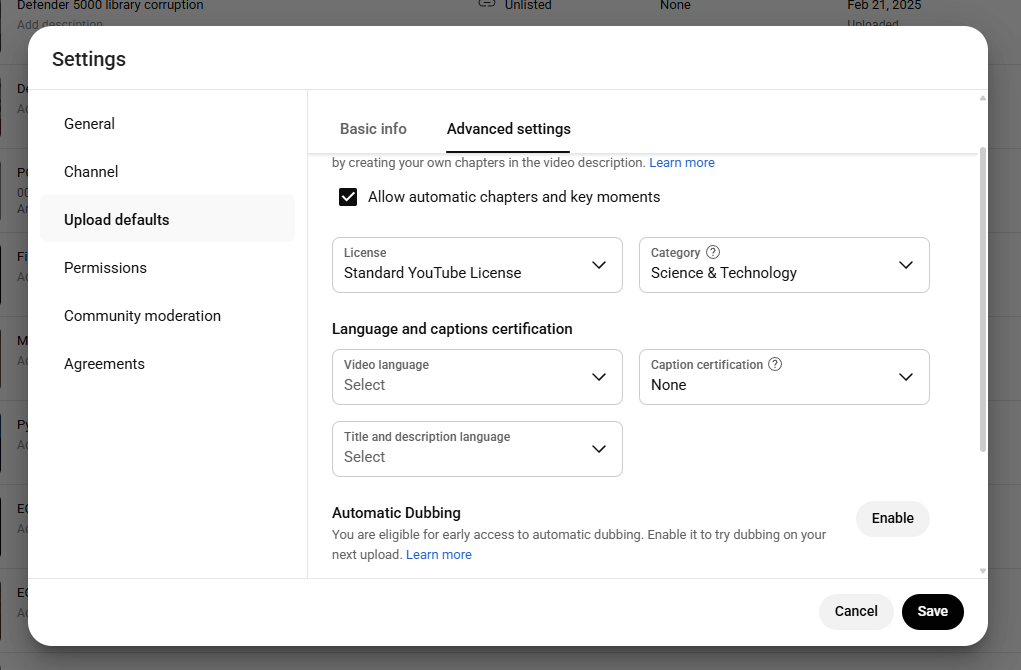Enable Automatic Dubbing

pyautogui.click(x=892, y=518)
